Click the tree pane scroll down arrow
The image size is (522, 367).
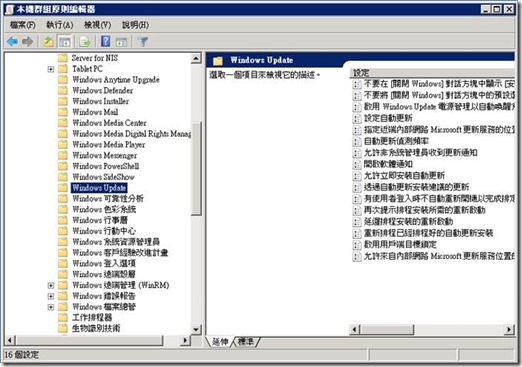point(196,329)
